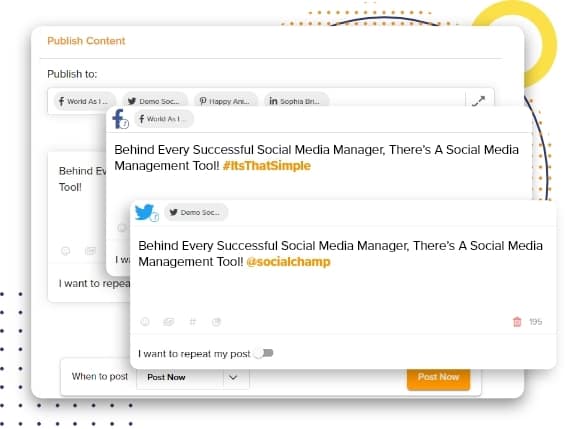Viewport: 573px width, 429px height.
Task: Delete the Twitter post with the red trash icon
Action: coord(517,322)
